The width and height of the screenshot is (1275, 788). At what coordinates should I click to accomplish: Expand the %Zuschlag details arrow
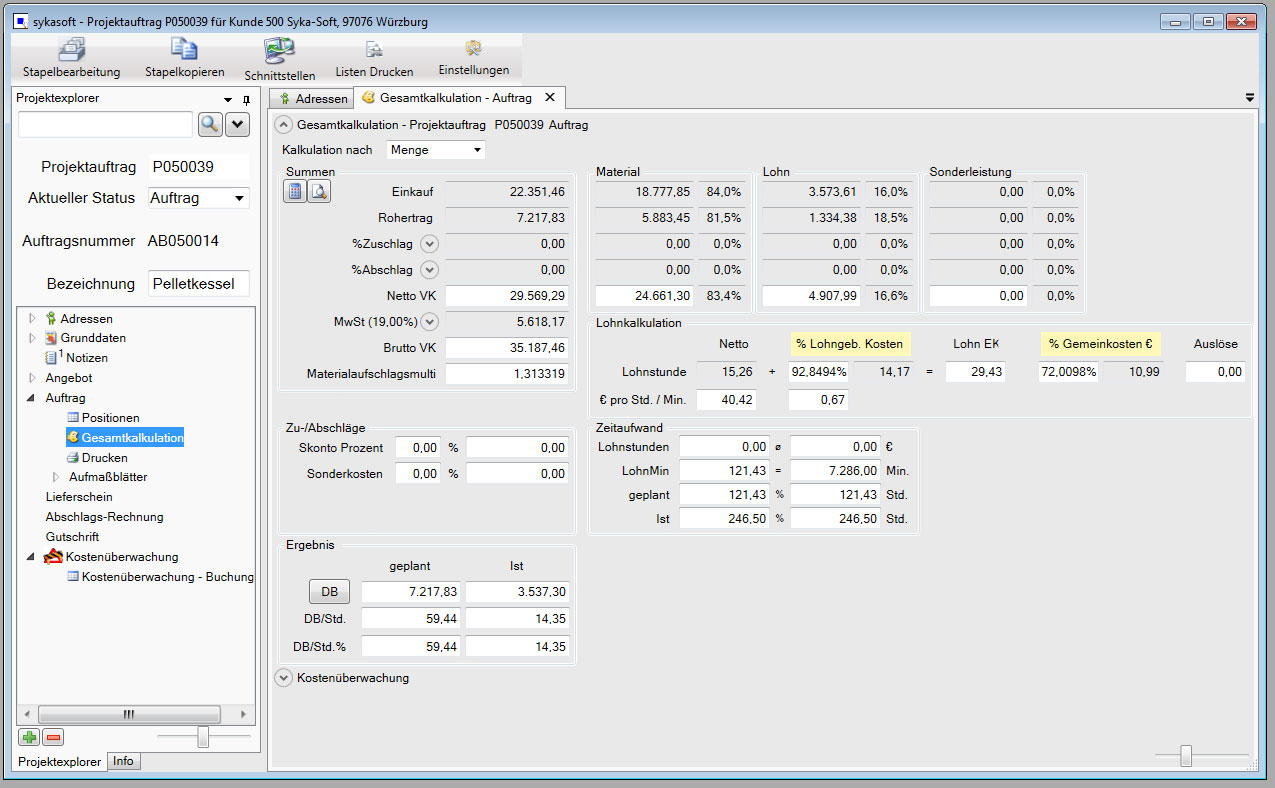click(429, 243)
